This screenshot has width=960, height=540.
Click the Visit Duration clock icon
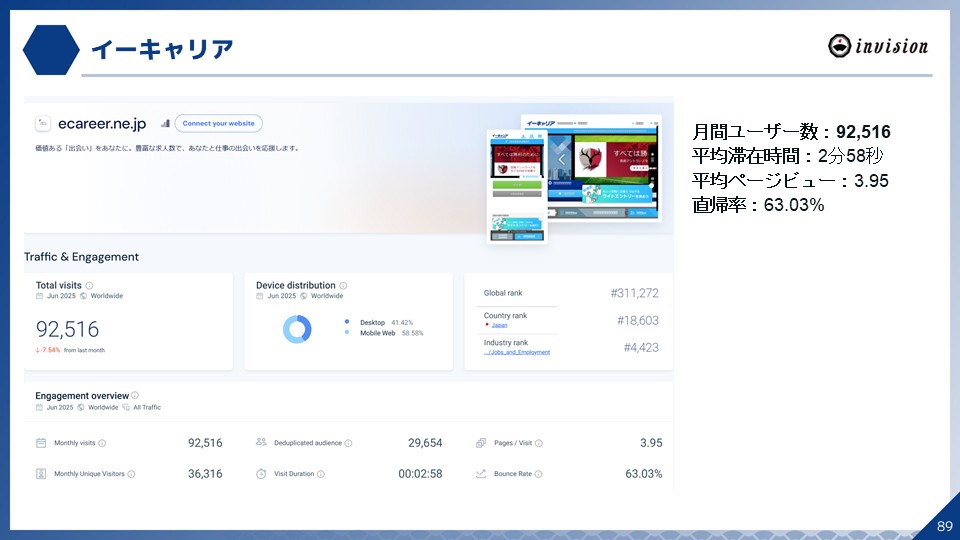[x=261, y=474]
